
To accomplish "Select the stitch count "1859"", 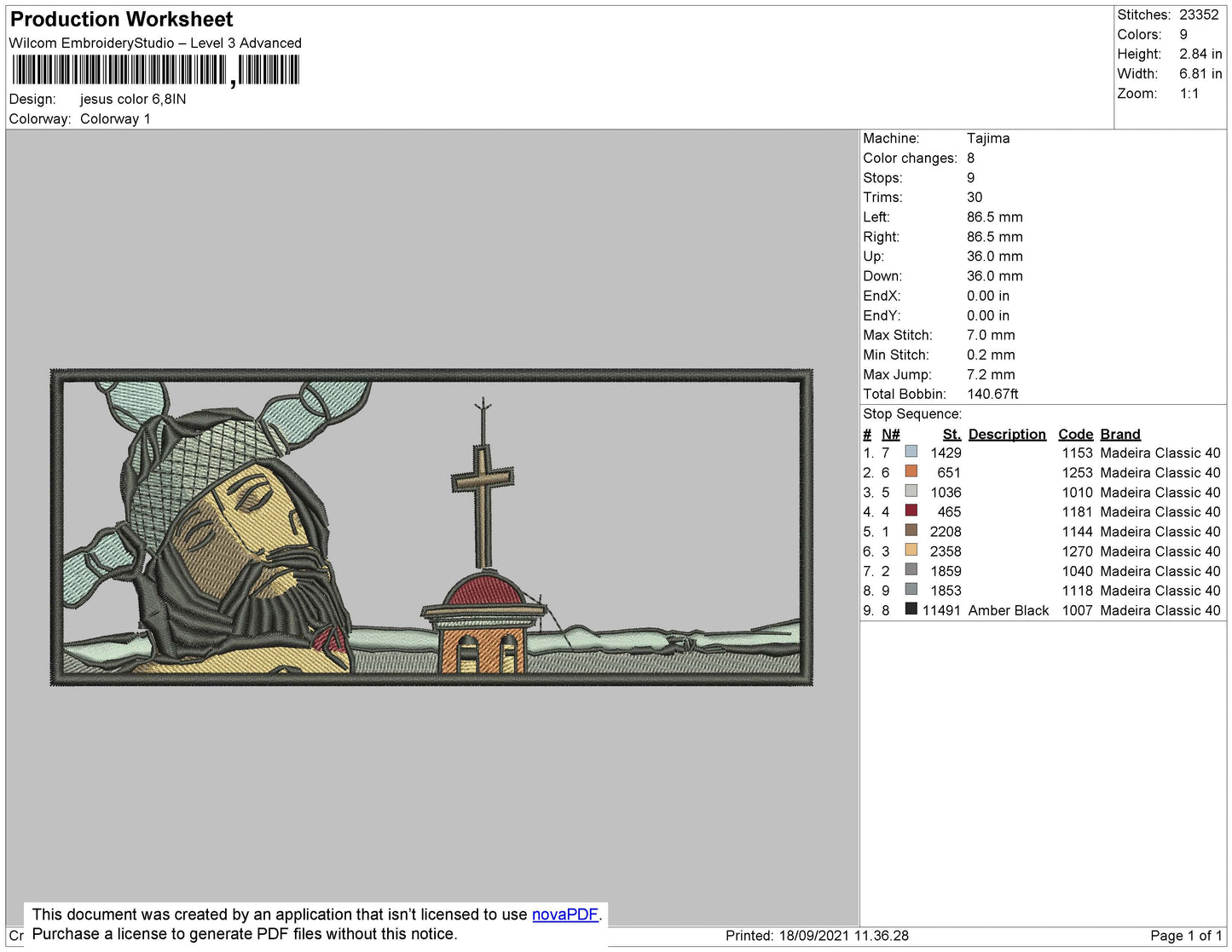I will point(946,572).
